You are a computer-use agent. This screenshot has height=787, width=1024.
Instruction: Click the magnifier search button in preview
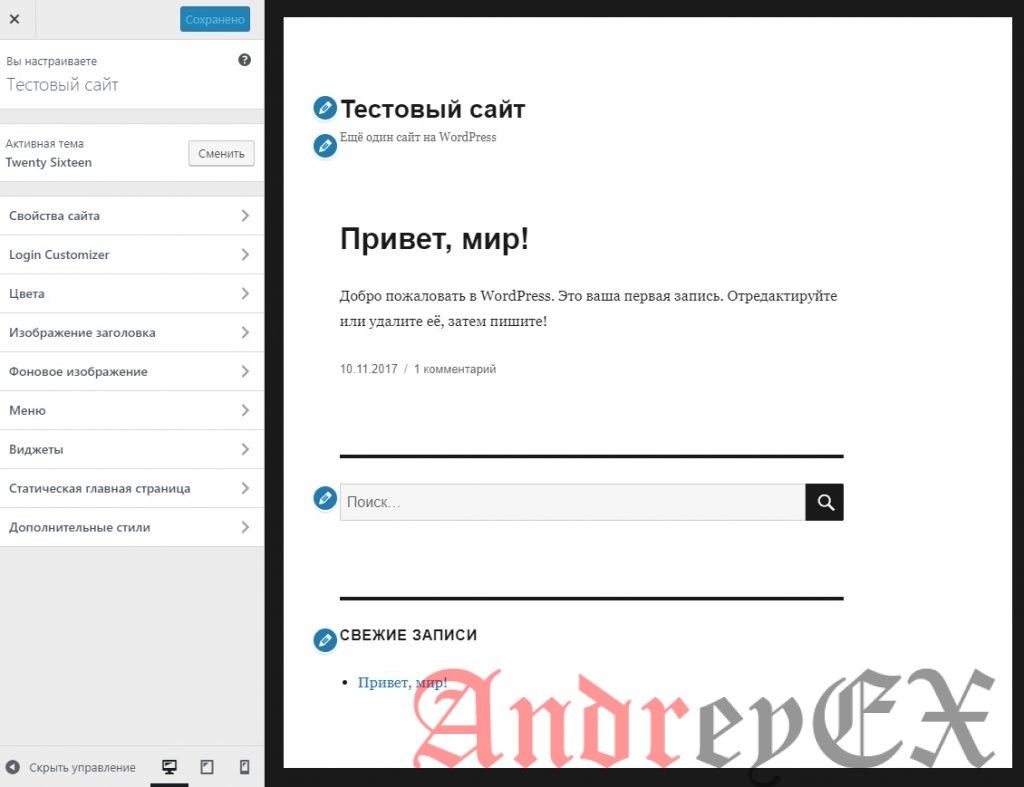coord(824,501)
